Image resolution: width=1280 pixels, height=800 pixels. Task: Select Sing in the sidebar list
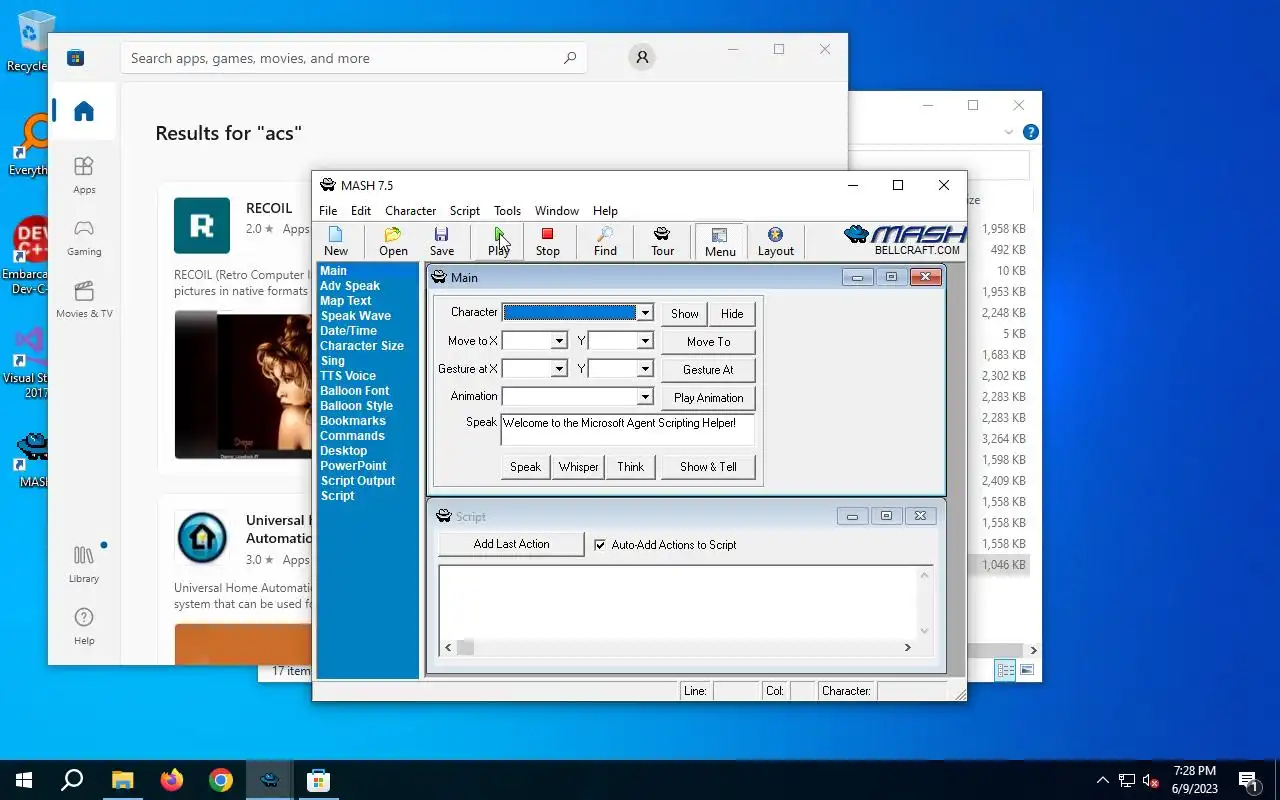(332, 361)
